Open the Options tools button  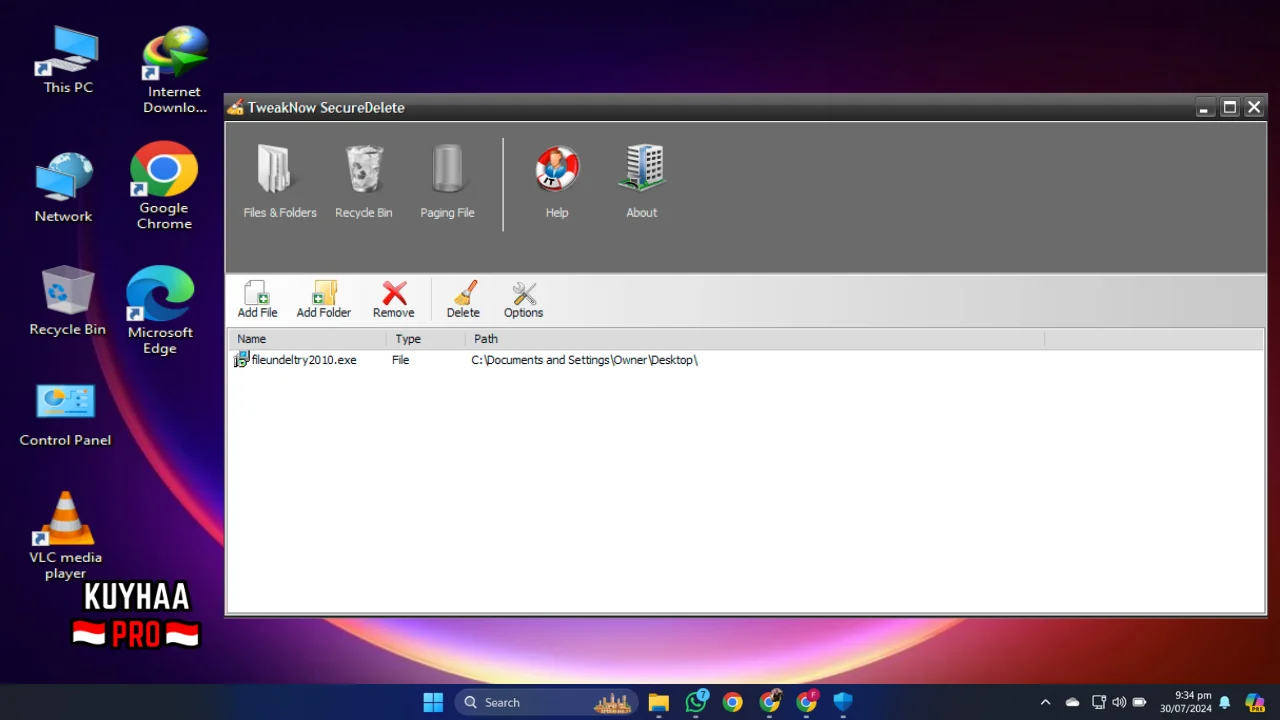click(x=523, y=299)
